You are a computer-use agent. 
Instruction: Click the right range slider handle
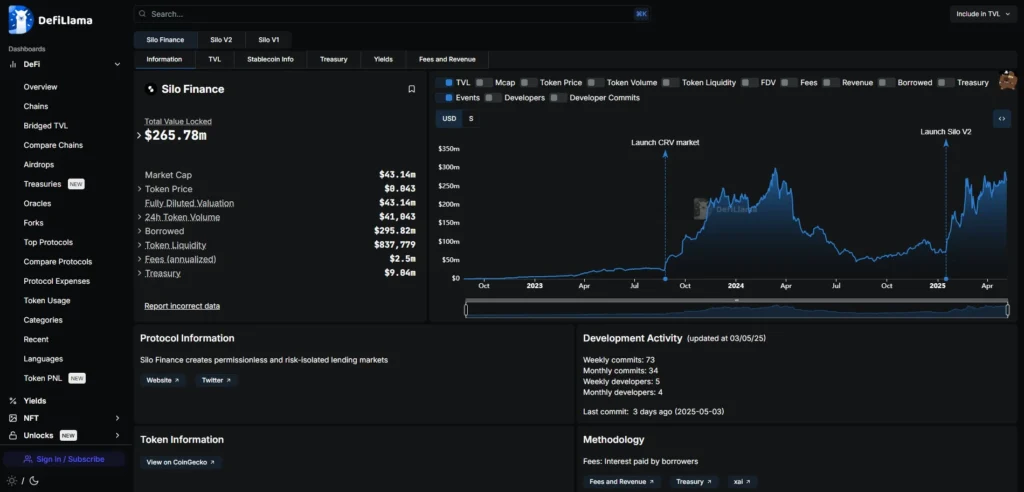[x=1008, y=310]
